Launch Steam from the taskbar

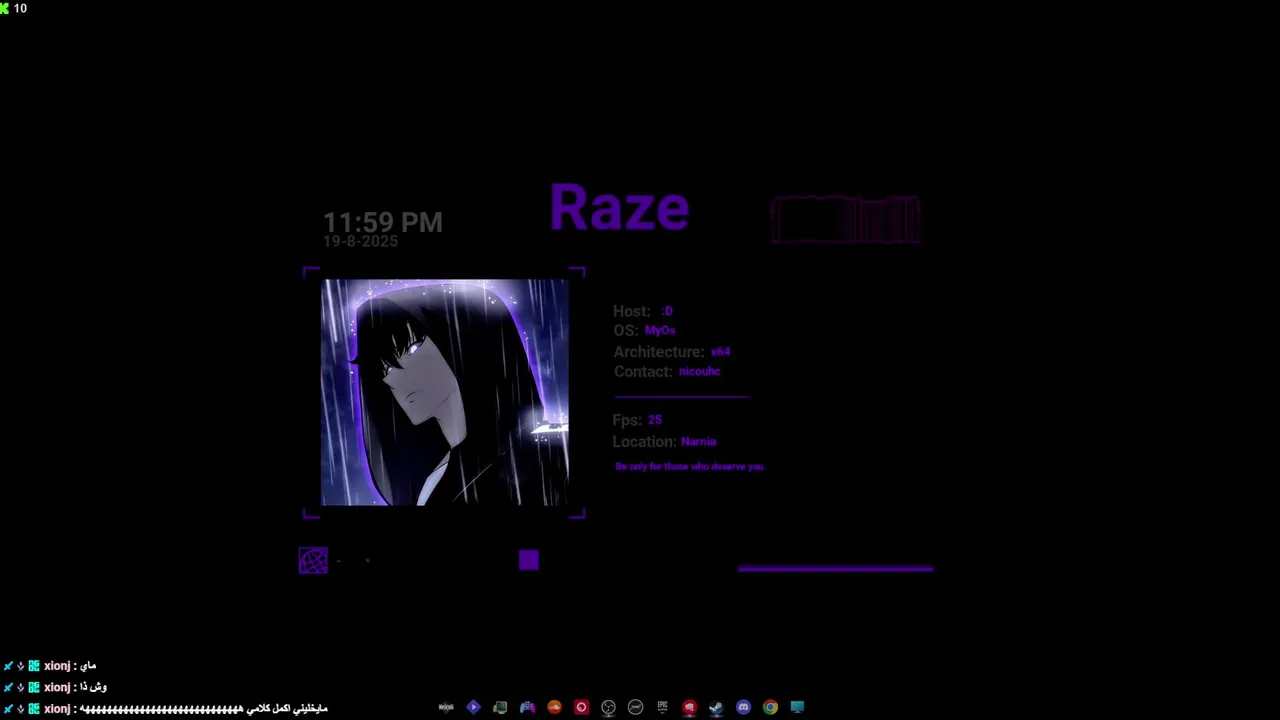point(716,707)
